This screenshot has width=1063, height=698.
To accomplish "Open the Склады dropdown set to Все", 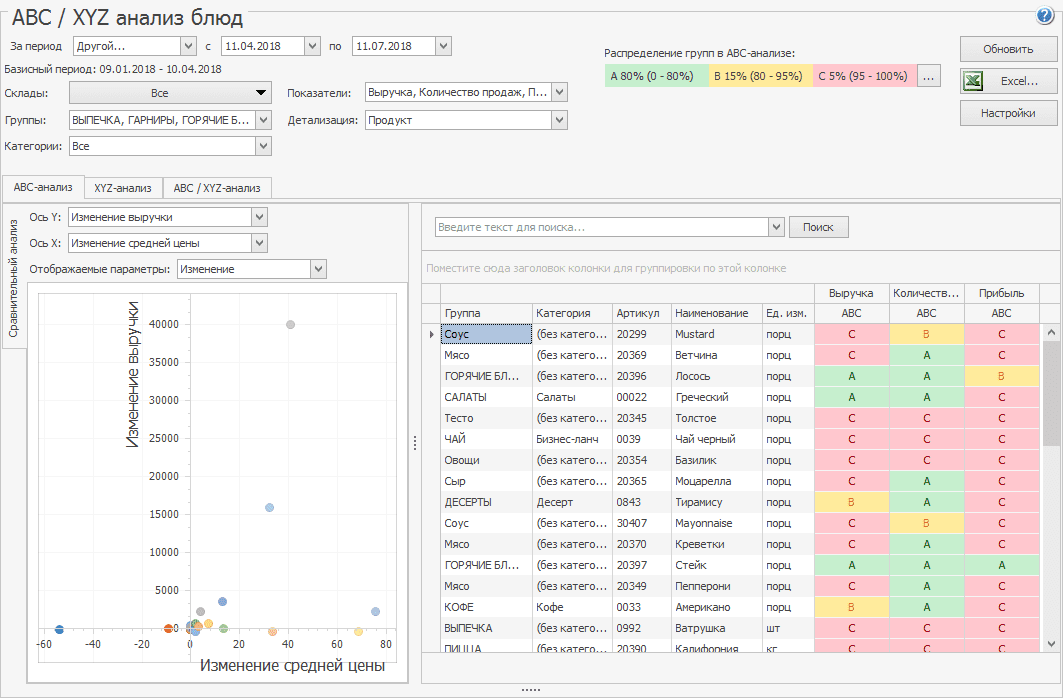I will [171, 93].
